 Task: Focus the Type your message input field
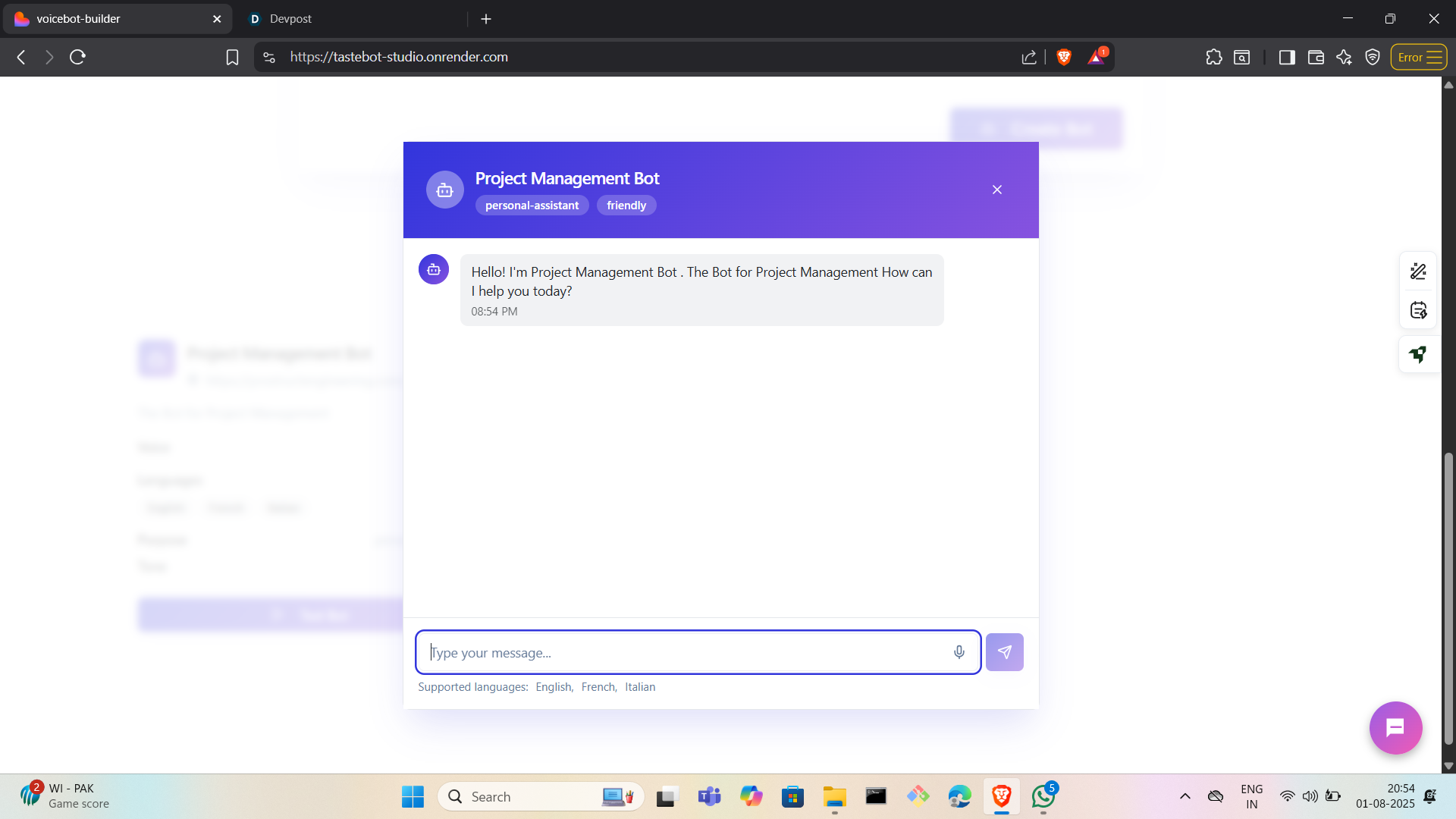click(682, 652)
